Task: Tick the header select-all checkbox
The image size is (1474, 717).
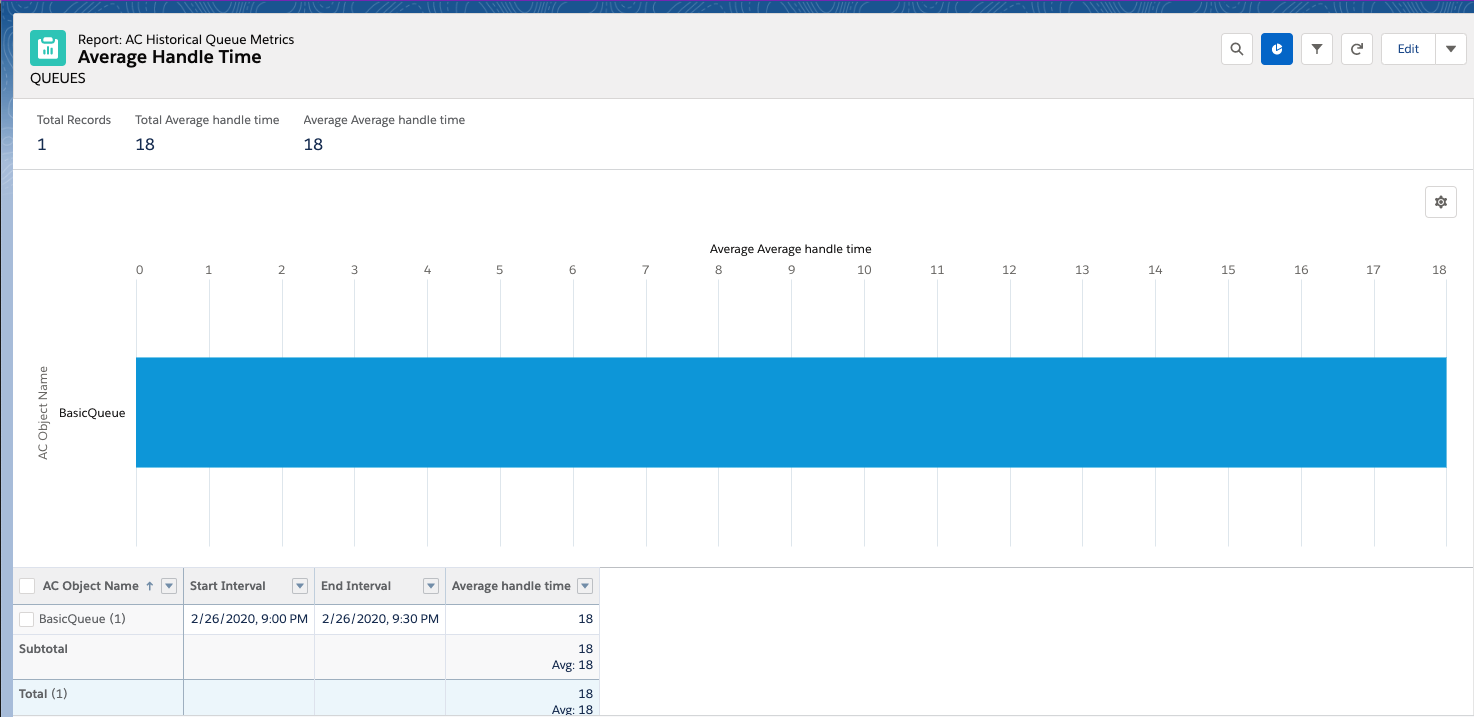Action: click(x=27, y=586)
